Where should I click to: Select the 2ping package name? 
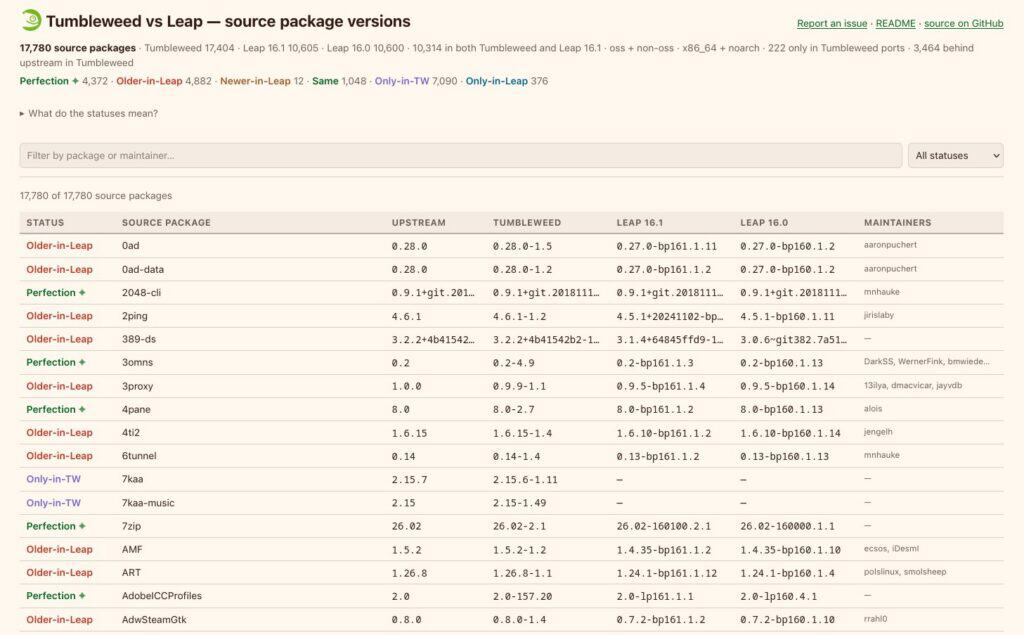pos(135,316)
